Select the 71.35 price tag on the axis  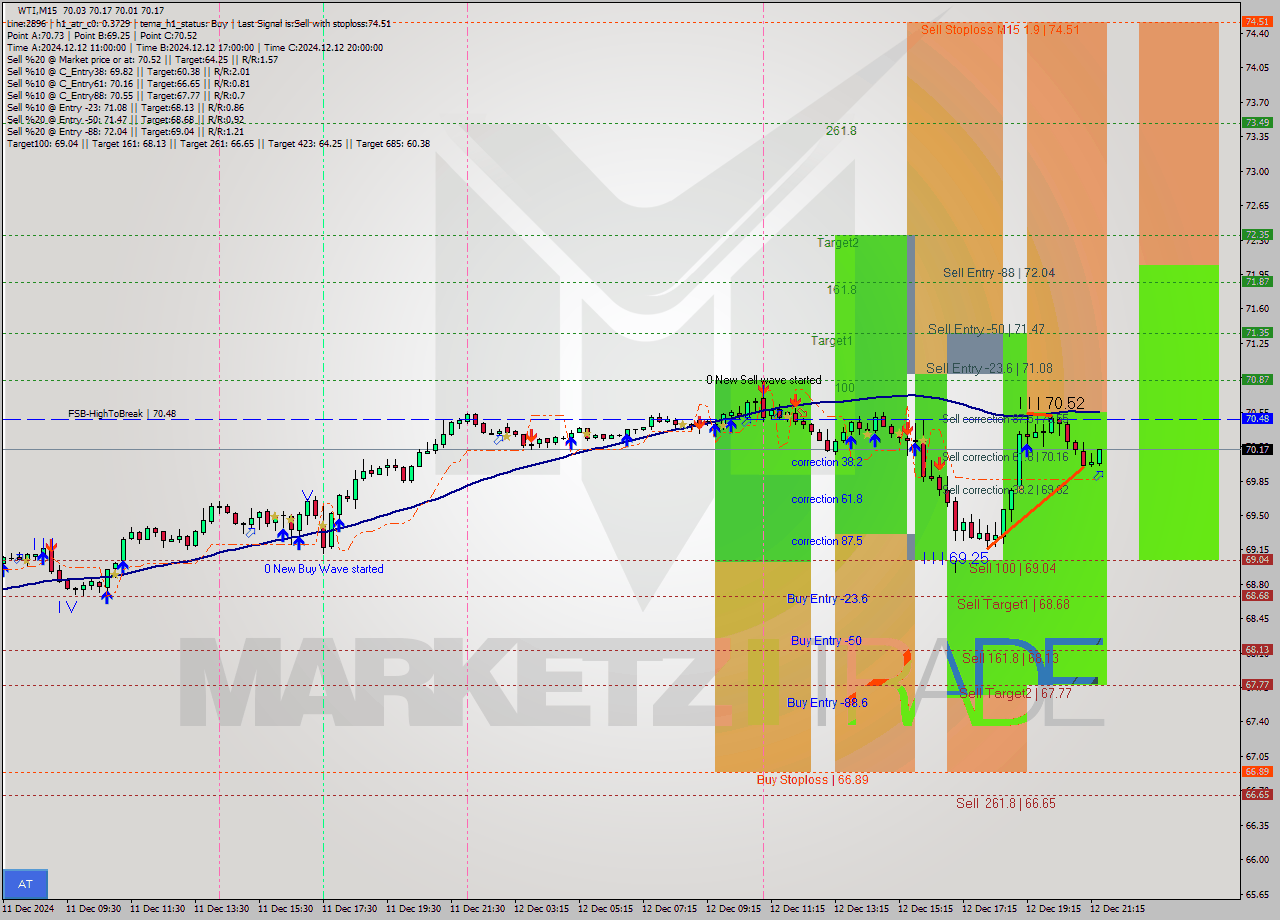(x=1257, y=333)
